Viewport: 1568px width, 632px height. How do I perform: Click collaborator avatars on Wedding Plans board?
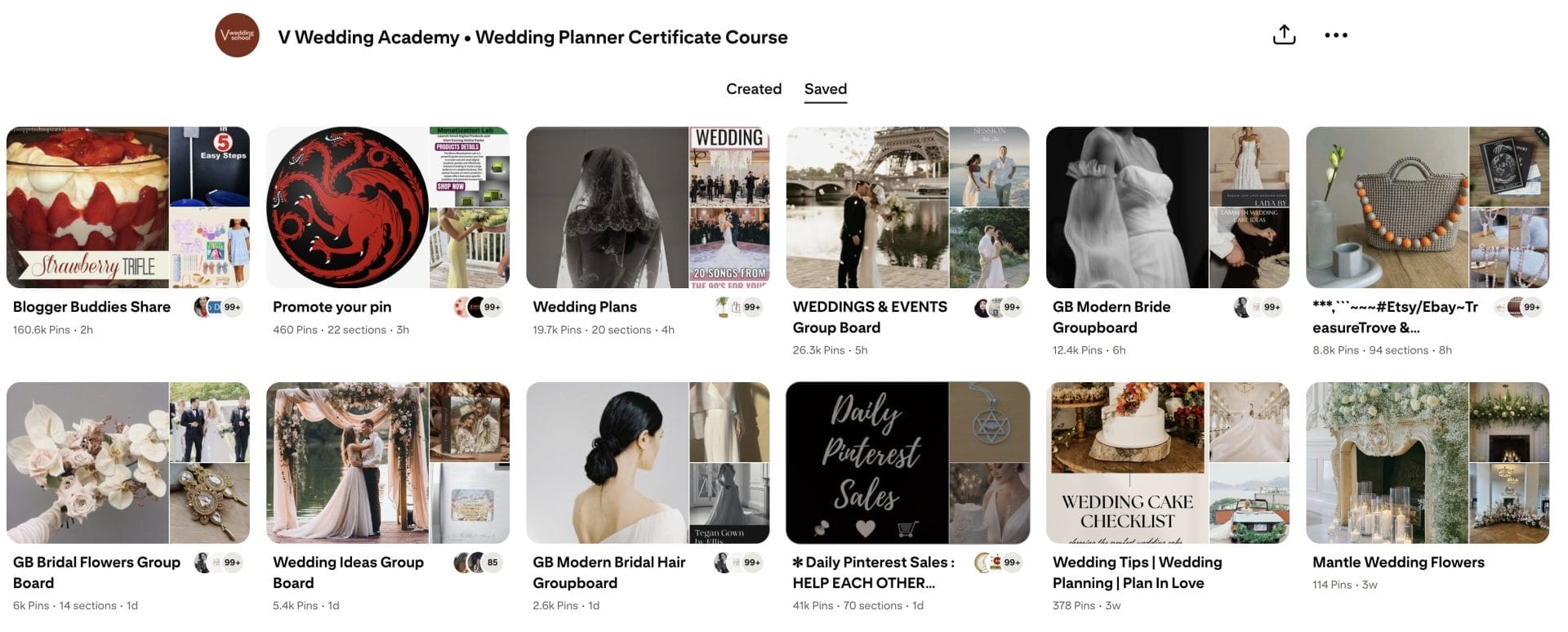tap(738, 308)
